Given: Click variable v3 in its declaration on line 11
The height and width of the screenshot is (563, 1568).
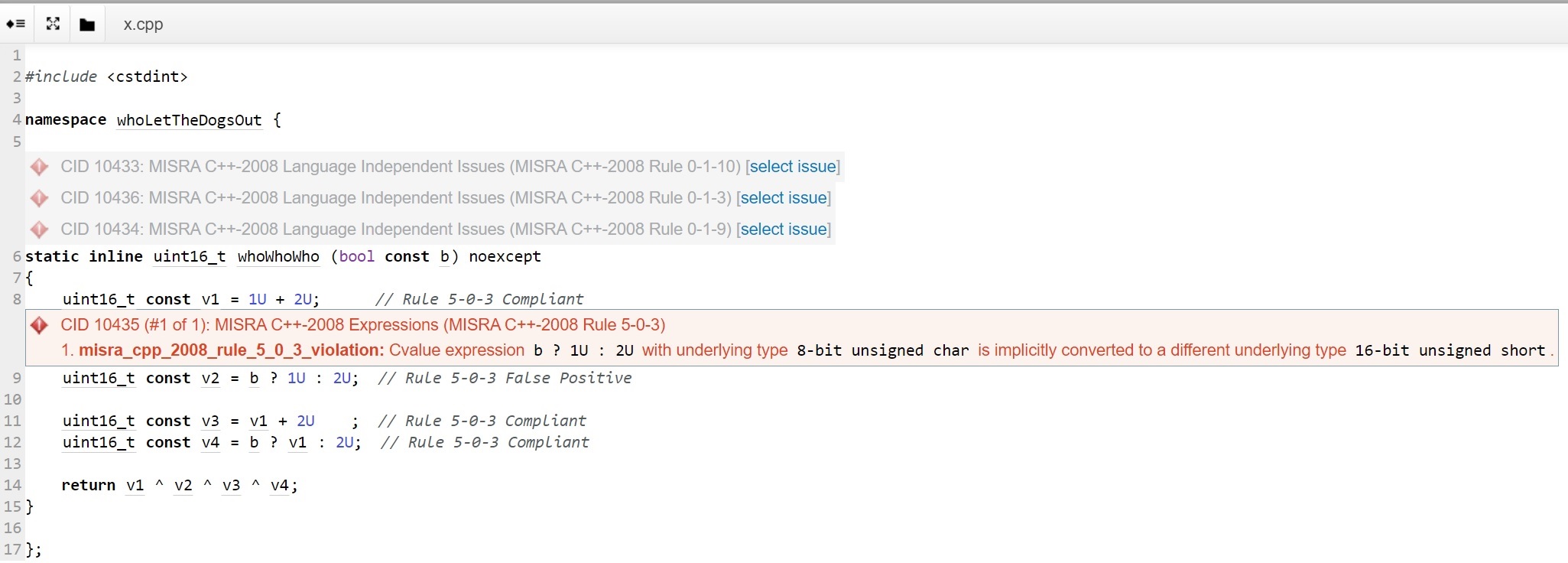Looking at the screenshot, I should [x=210, y=421].
